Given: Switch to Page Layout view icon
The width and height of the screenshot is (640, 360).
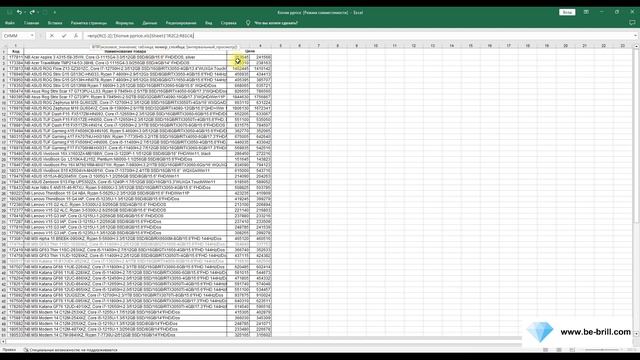Looking at the screenshot, I should (559, 350).
